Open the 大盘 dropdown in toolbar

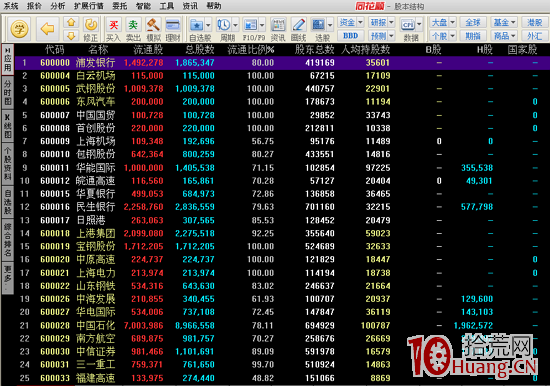[443, 22]
